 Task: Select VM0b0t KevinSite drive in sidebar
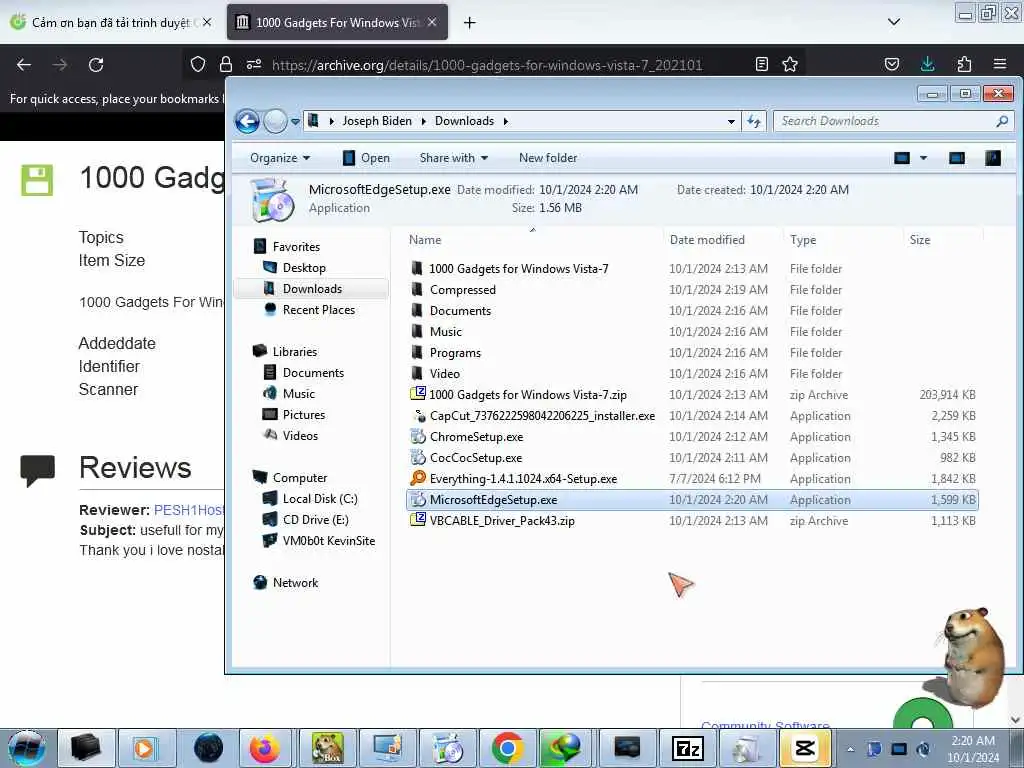pyautogui.click(x=328, y=541)
